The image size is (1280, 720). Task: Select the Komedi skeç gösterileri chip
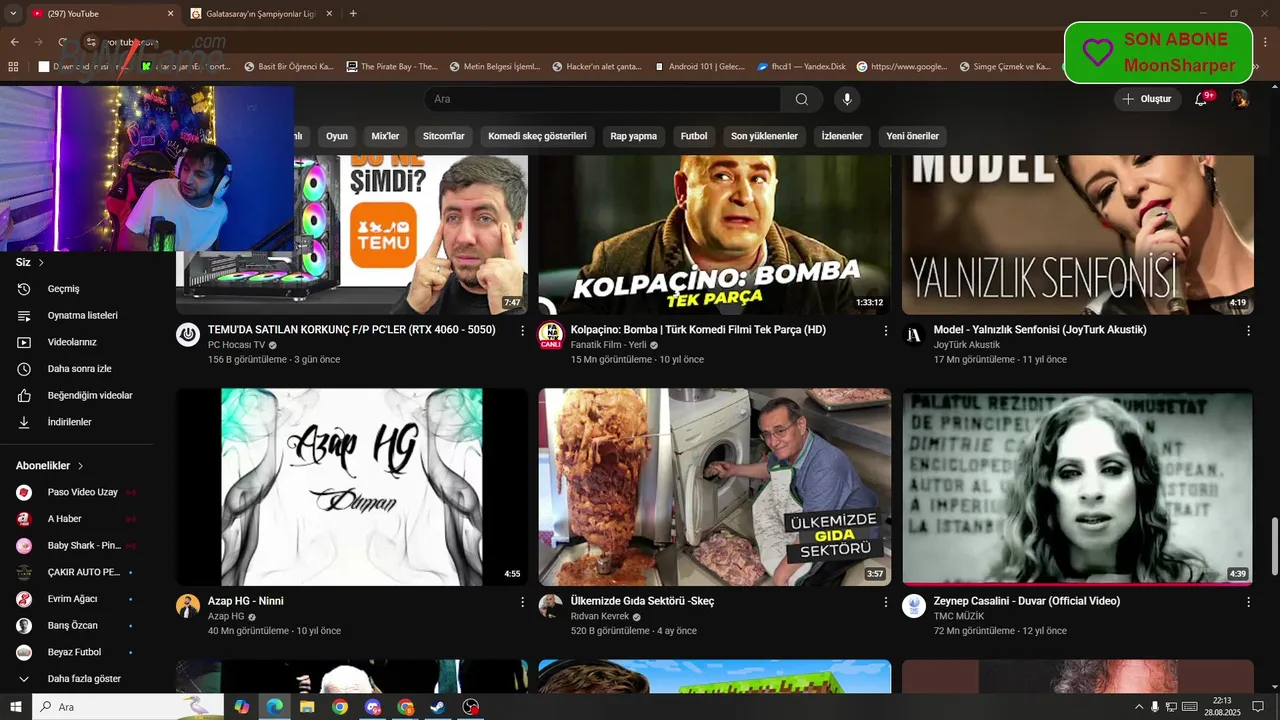537,136
